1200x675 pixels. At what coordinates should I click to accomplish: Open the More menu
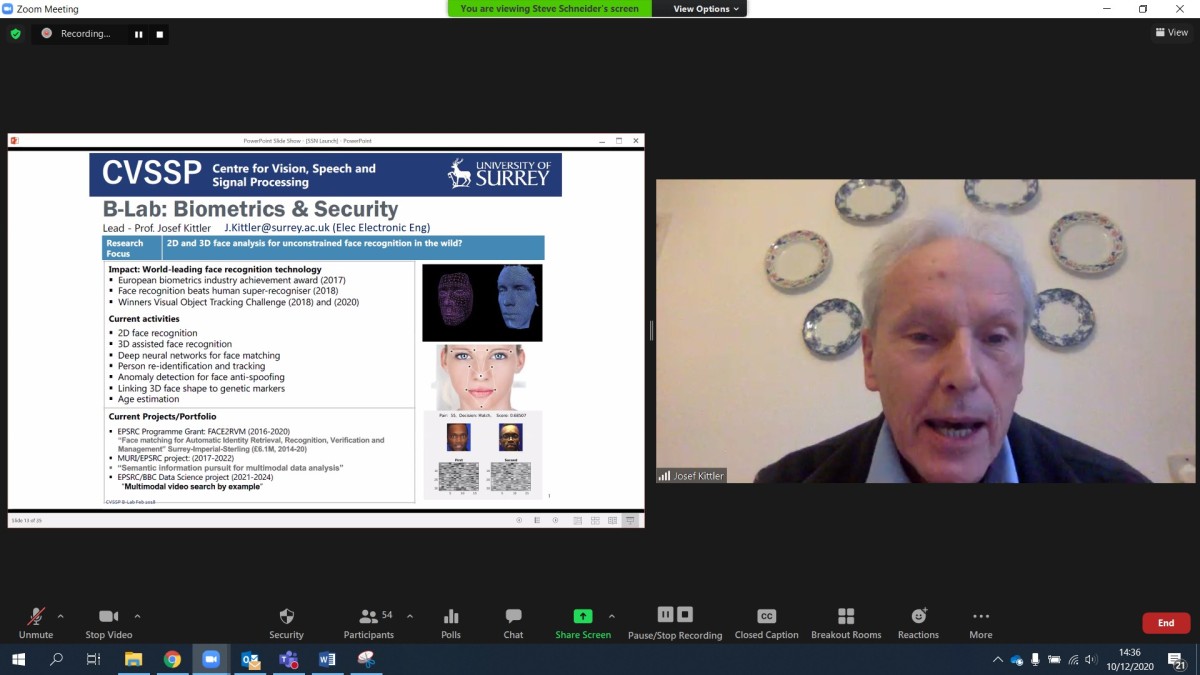(980, 617)
